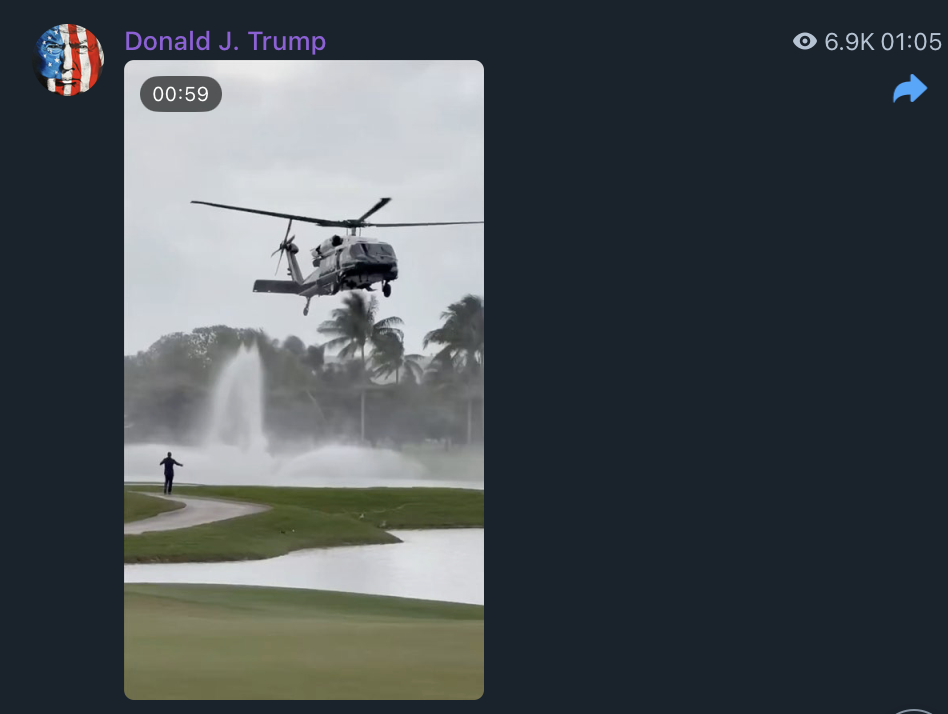948x714 pixels.
Task: Click the partial round button at bottom right
Action: point(914,712)
